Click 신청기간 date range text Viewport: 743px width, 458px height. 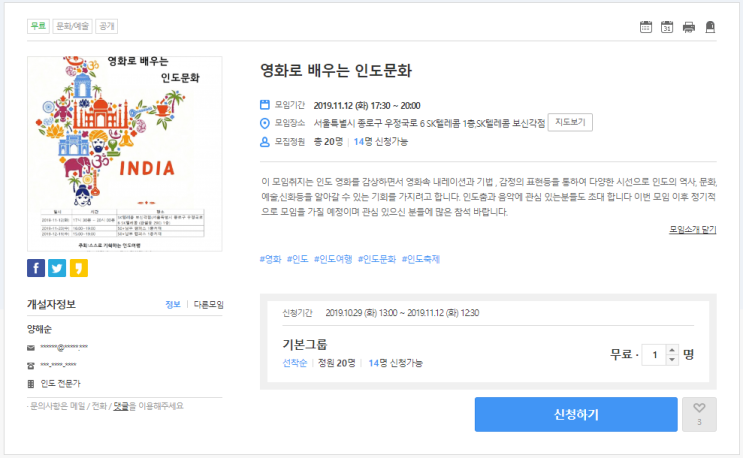pyautogui.click(x=402, y=313)
